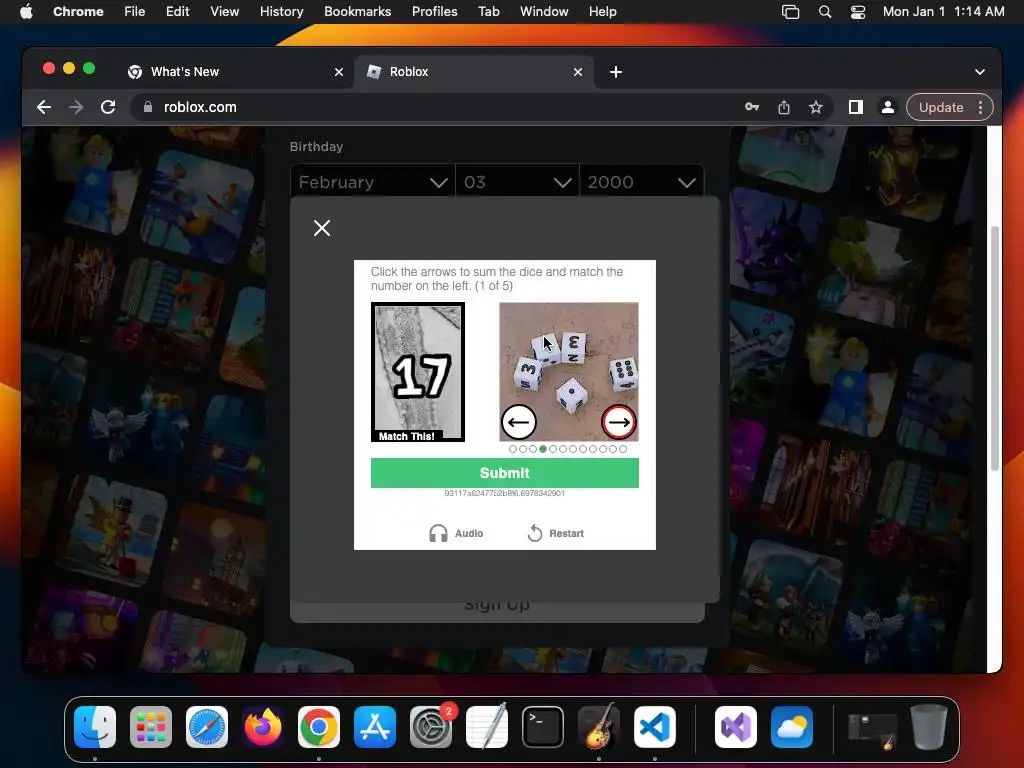Click the Match This! 17 image
The height and width of the screenshot is (768, 1024).
click(x=418, y=372)
